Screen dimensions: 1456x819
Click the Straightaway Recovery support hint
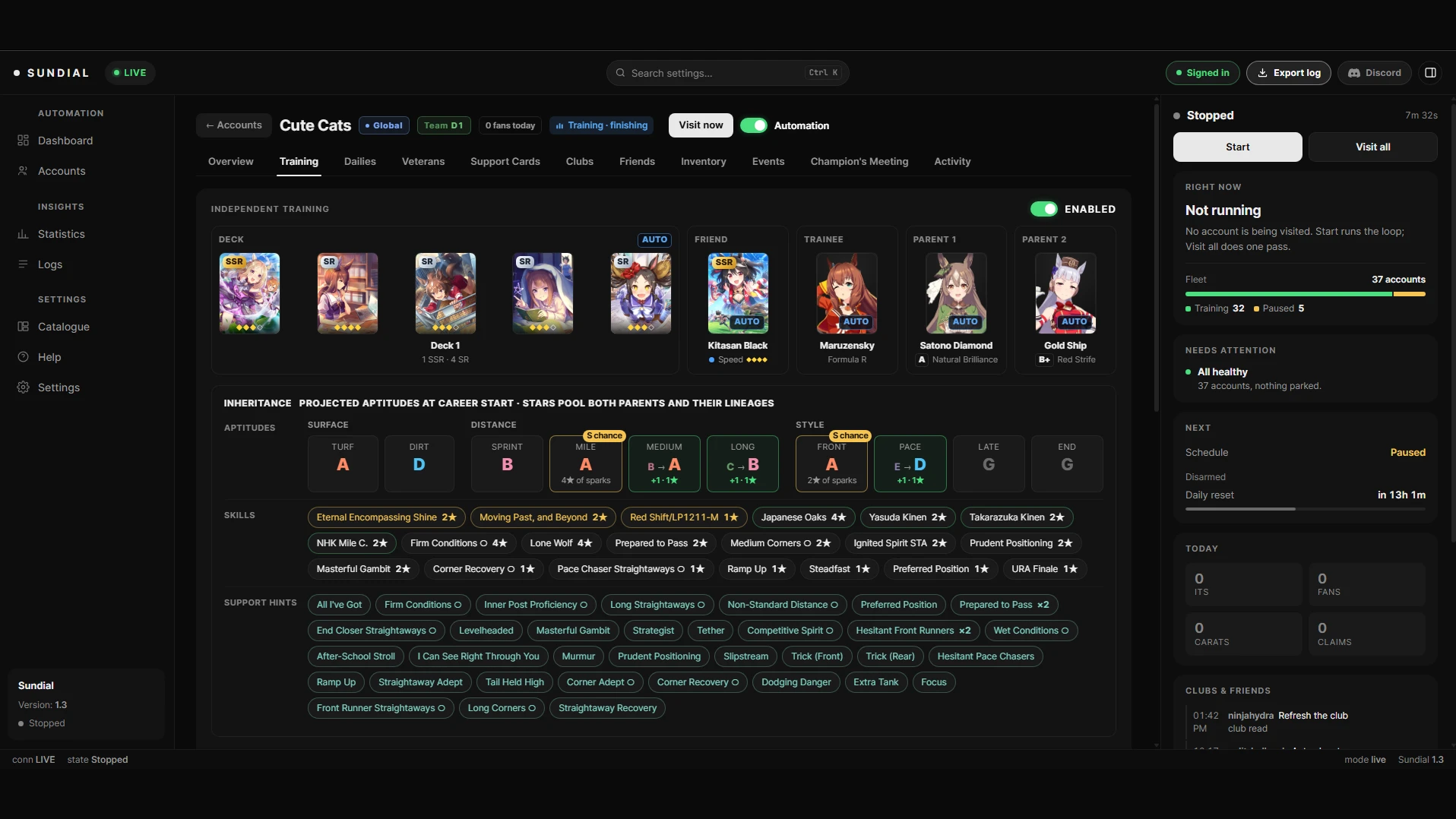pyautogui.click(x=607, y=708)
